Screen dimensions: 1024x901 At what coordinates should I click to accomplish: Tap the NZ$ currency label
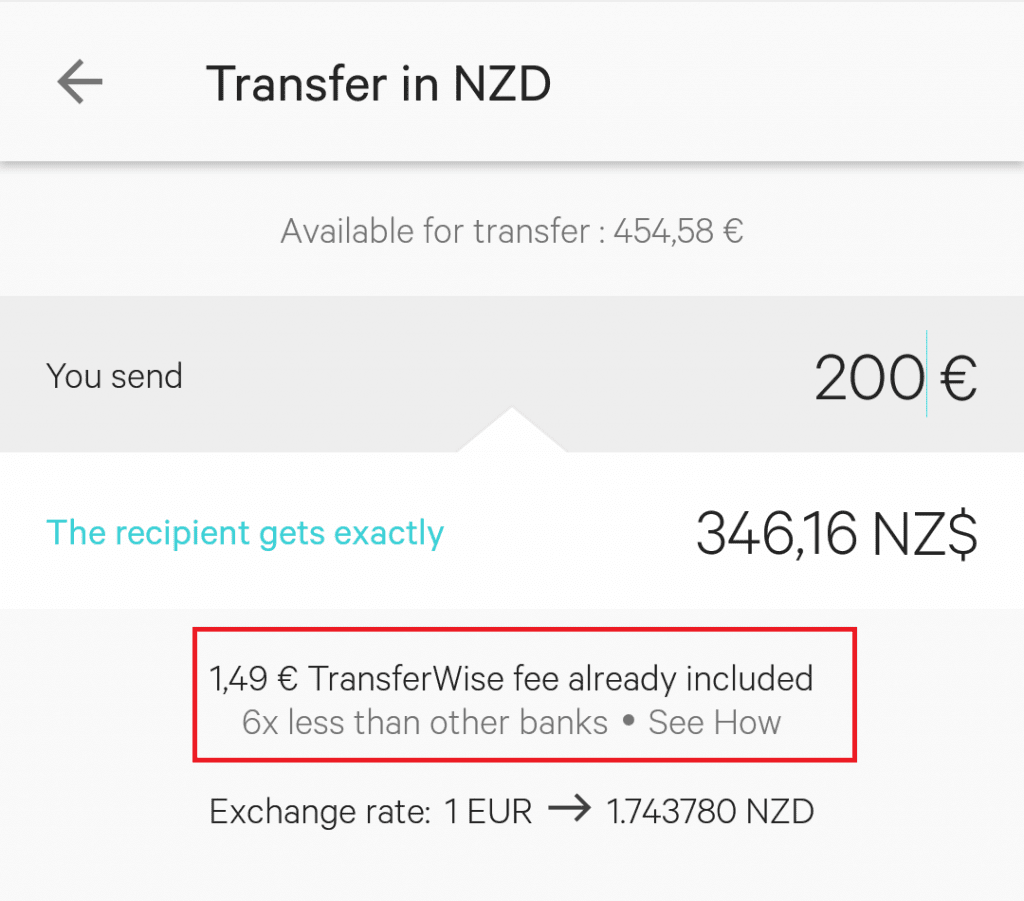click(925, 533)
